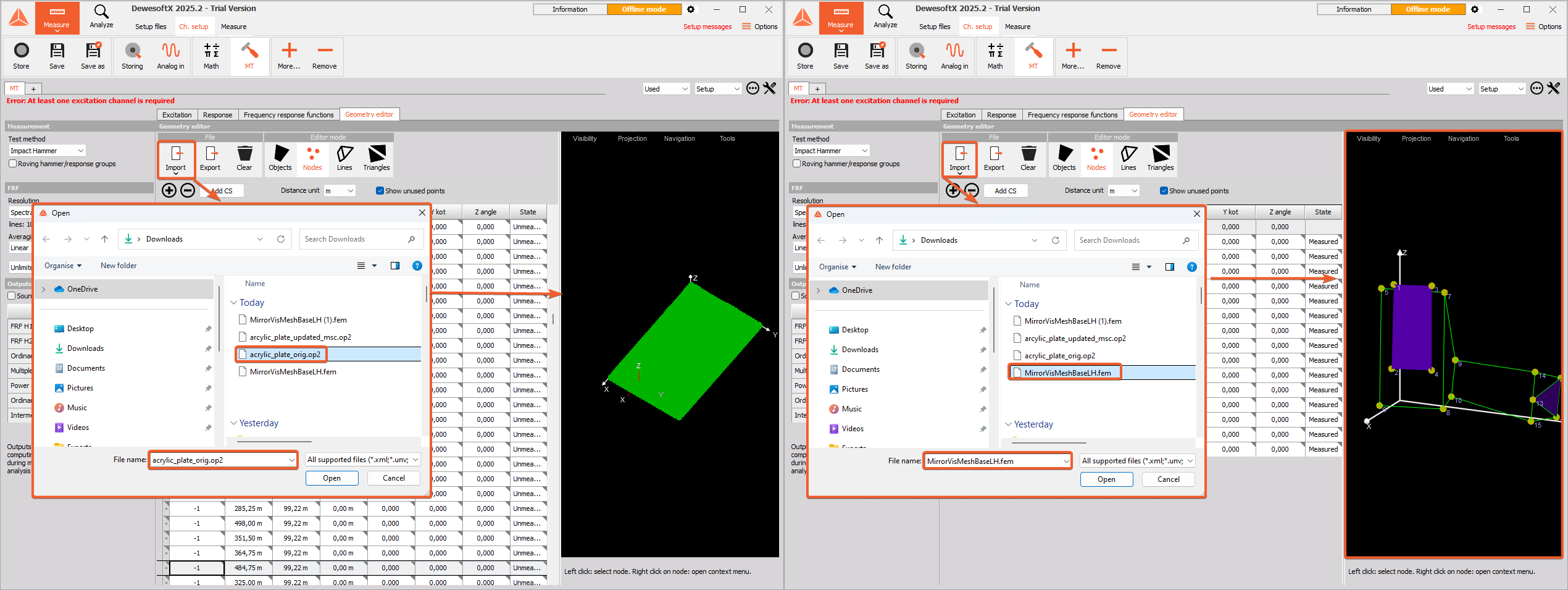Click Measure mode button in right window
Viewport: 1568px width, 590px height.
(841, 17)
